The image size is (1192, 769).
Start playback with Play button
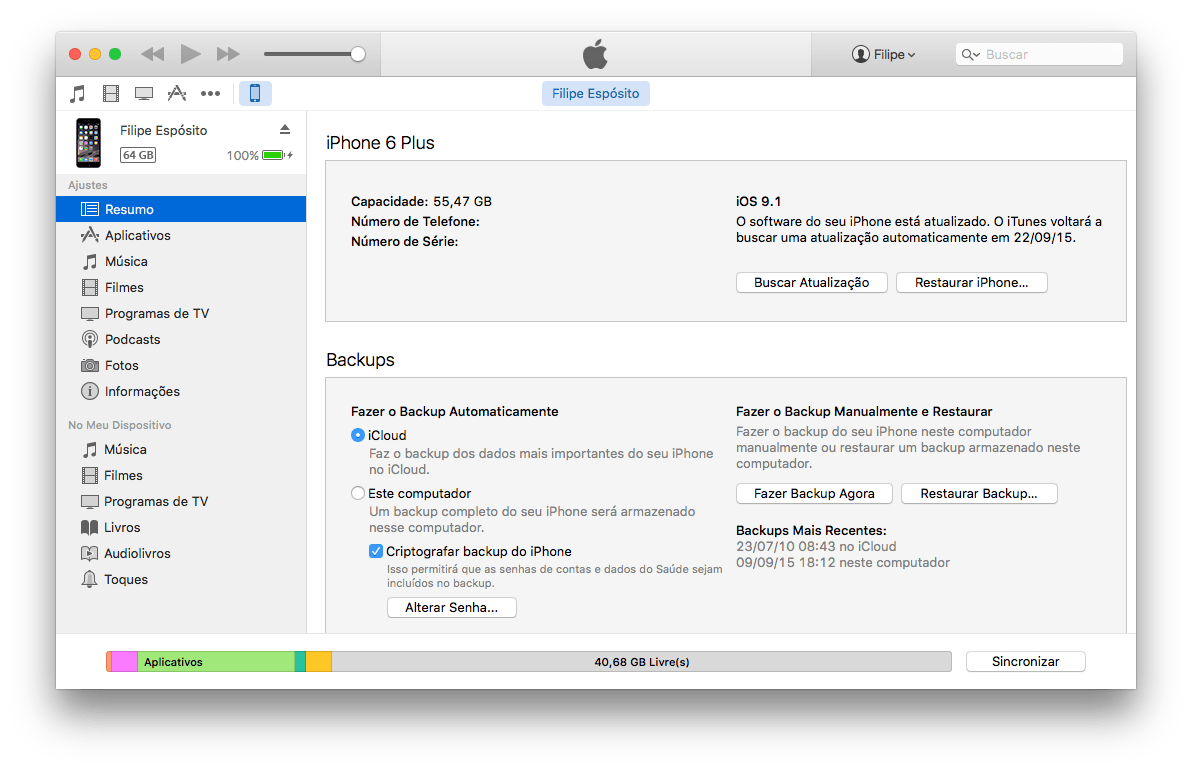click(190, 54)
